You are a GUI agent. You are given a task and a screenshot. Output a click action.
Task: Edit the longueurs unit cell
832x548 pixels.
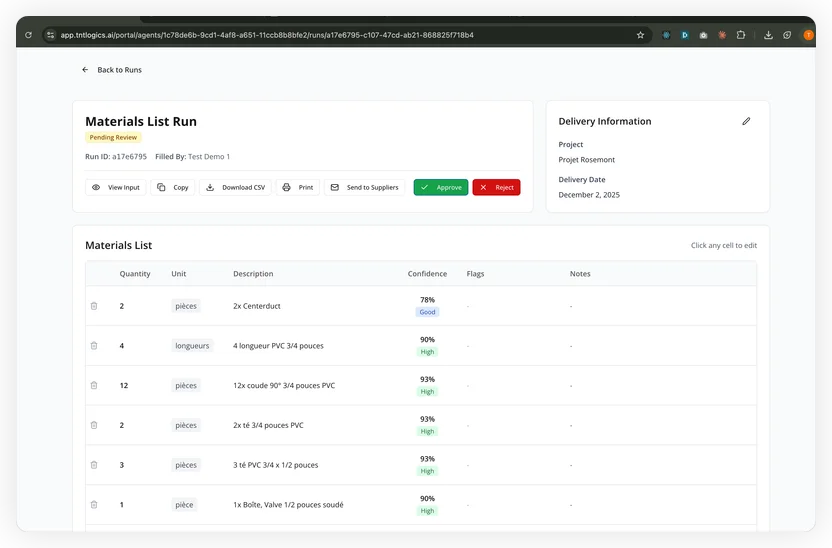click(x=192, y=346)
